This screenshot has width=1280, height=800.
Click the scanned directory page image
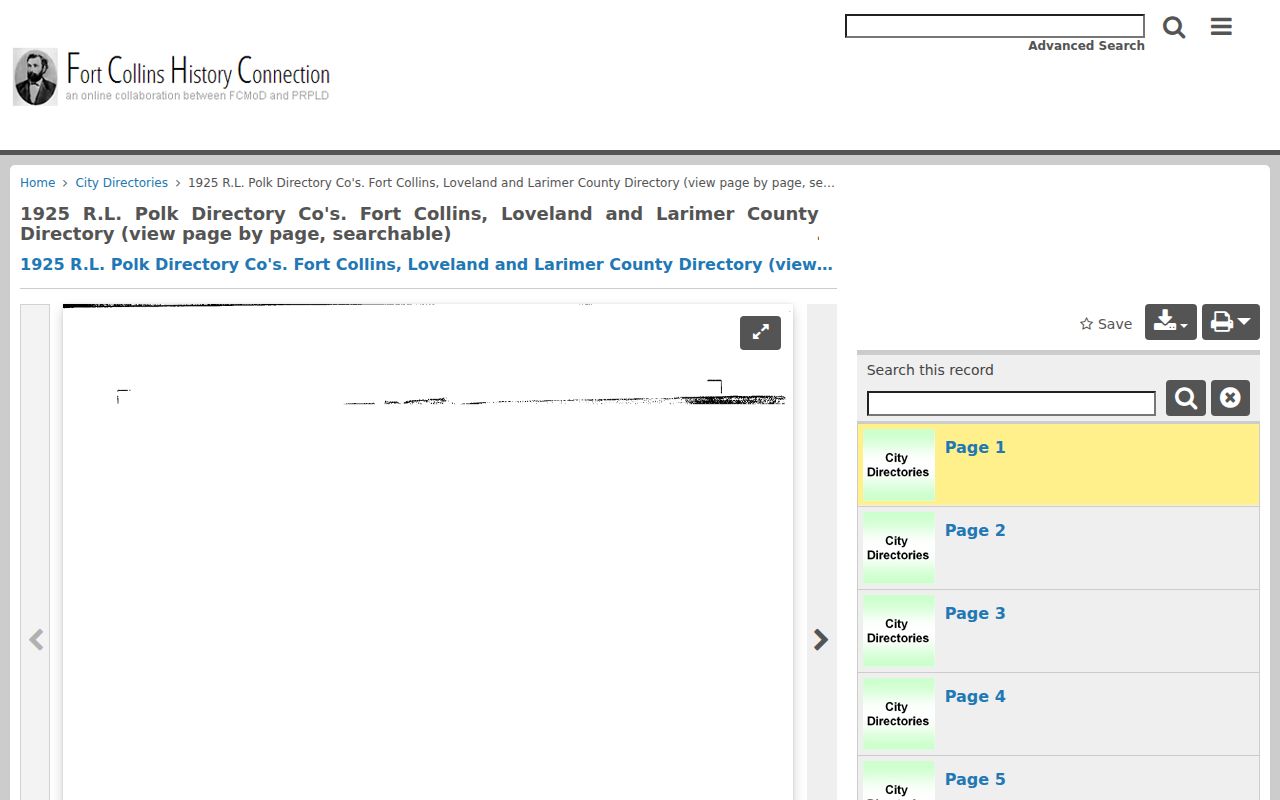(x=428, y=552)
